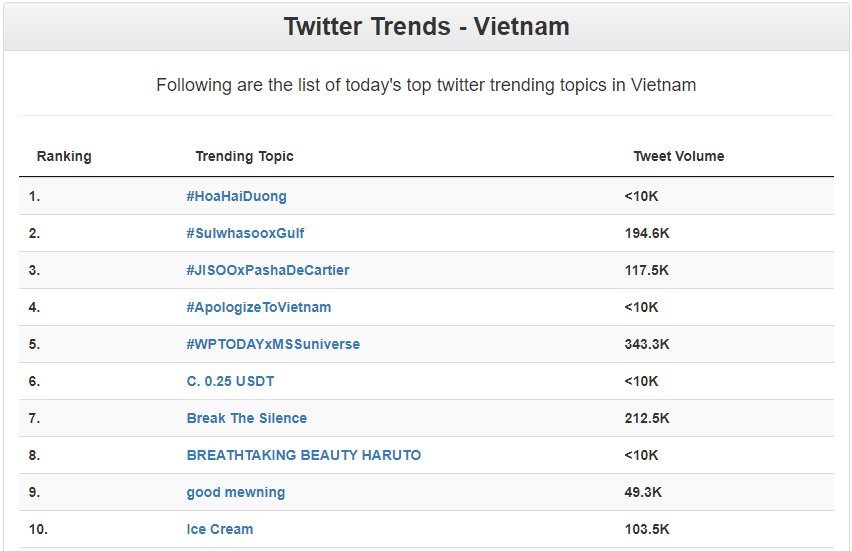
Task: Open the #WPTODAYxMSSuniverse hashtag link
Action: pos(273,344)
